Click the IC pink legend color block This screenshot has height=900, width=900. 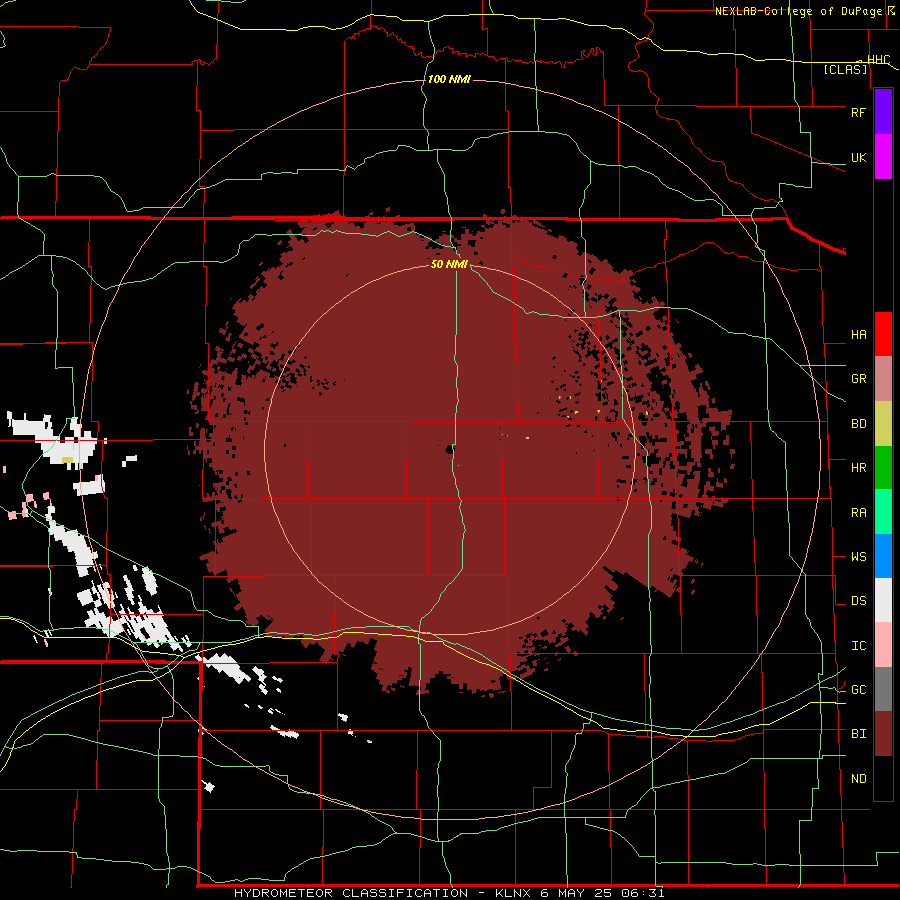(883, 645)
